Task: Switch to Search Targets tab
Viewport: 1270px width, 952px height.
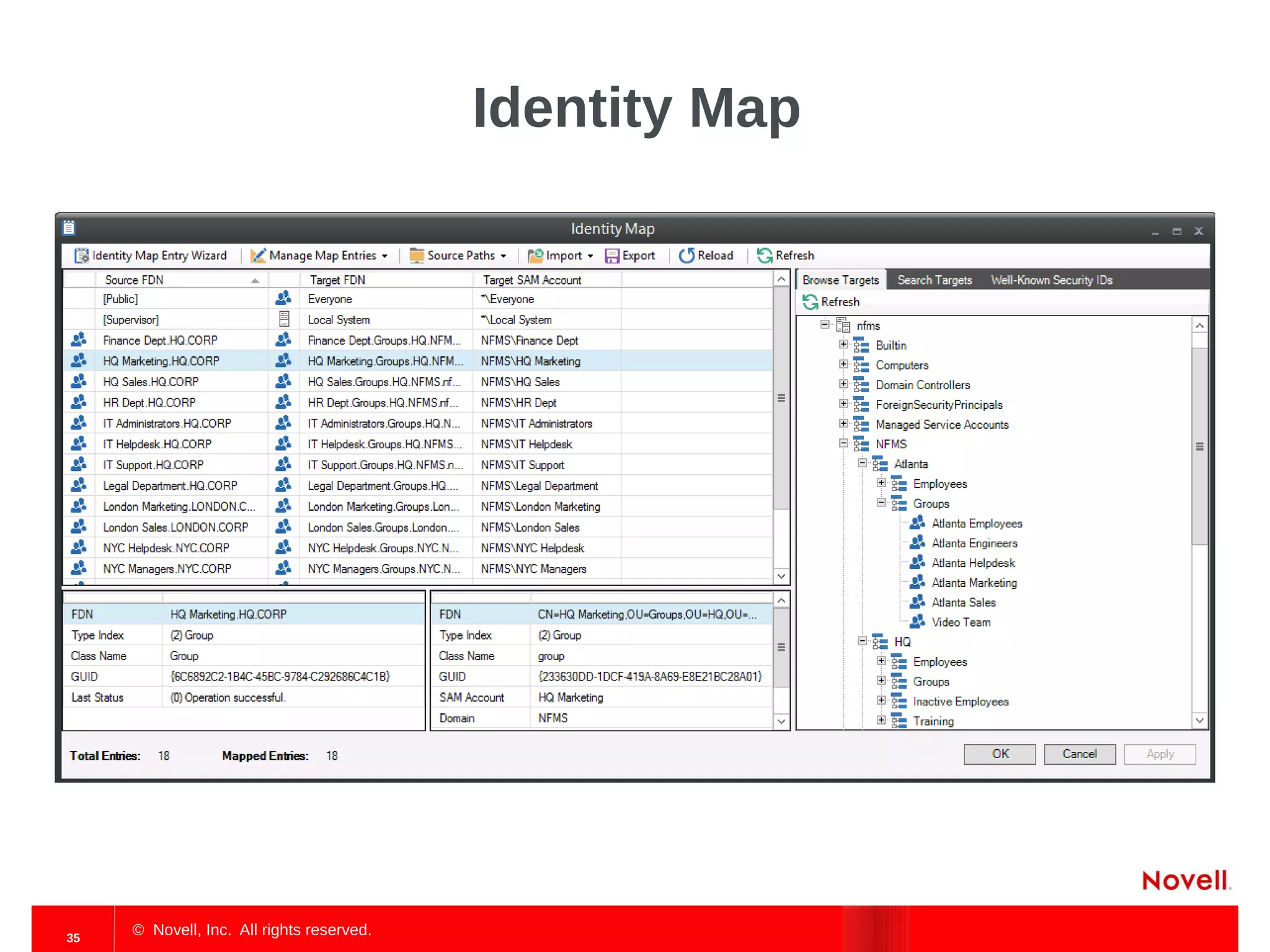Action: pyautogui.click(x=935, y=280)
